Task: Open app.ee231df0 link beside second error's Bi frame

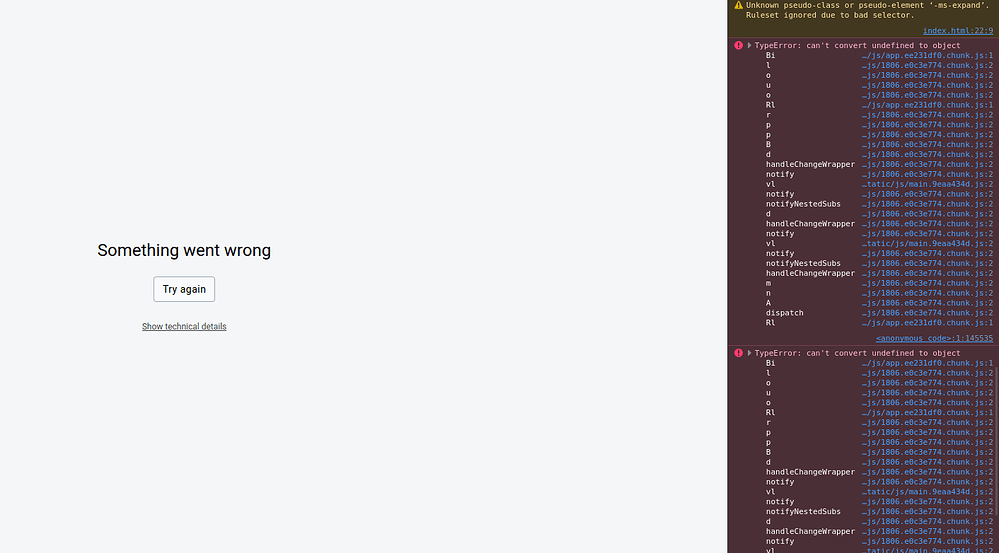Action: (927, 363)
